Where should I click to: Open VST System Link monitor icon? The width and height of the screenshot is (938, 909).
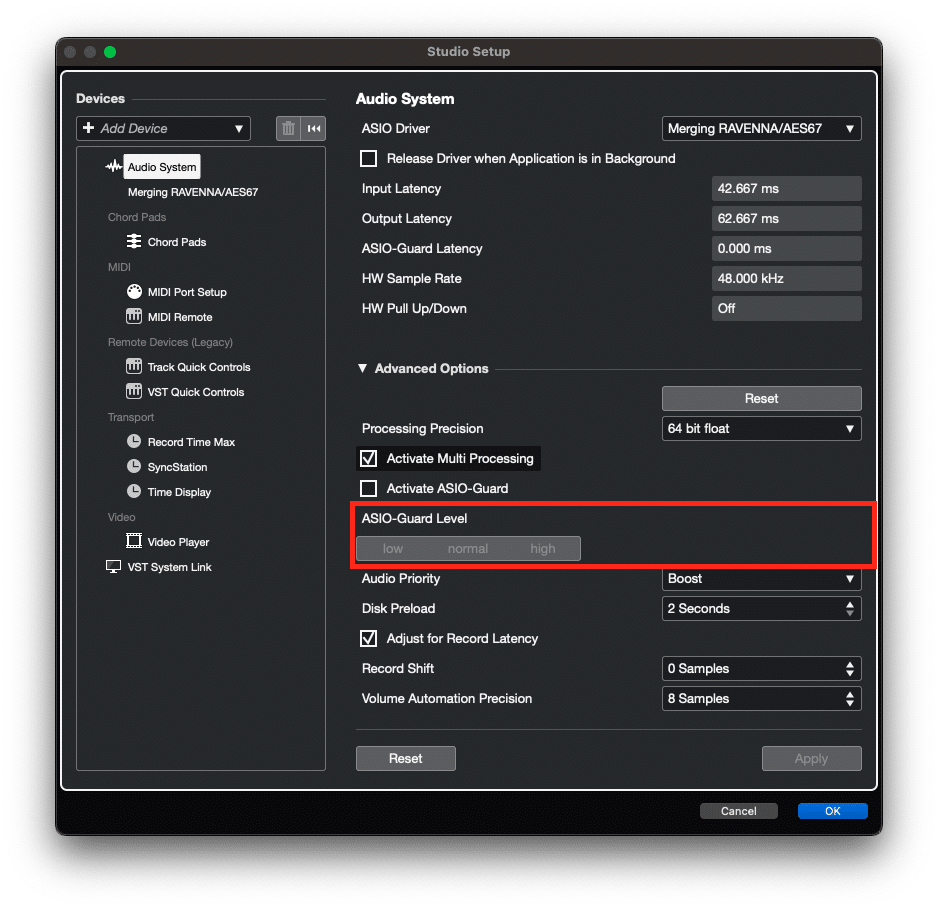pyautogui.click(x=114, y=567)
